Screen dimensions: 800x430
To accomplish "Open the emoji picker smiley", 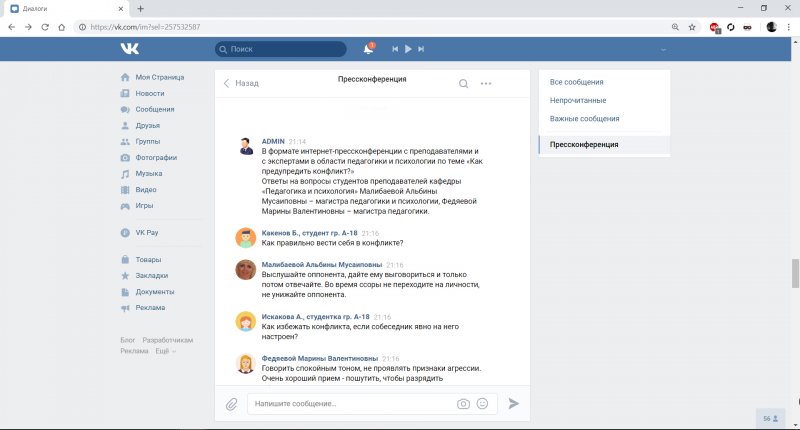I will coord(482,404).
